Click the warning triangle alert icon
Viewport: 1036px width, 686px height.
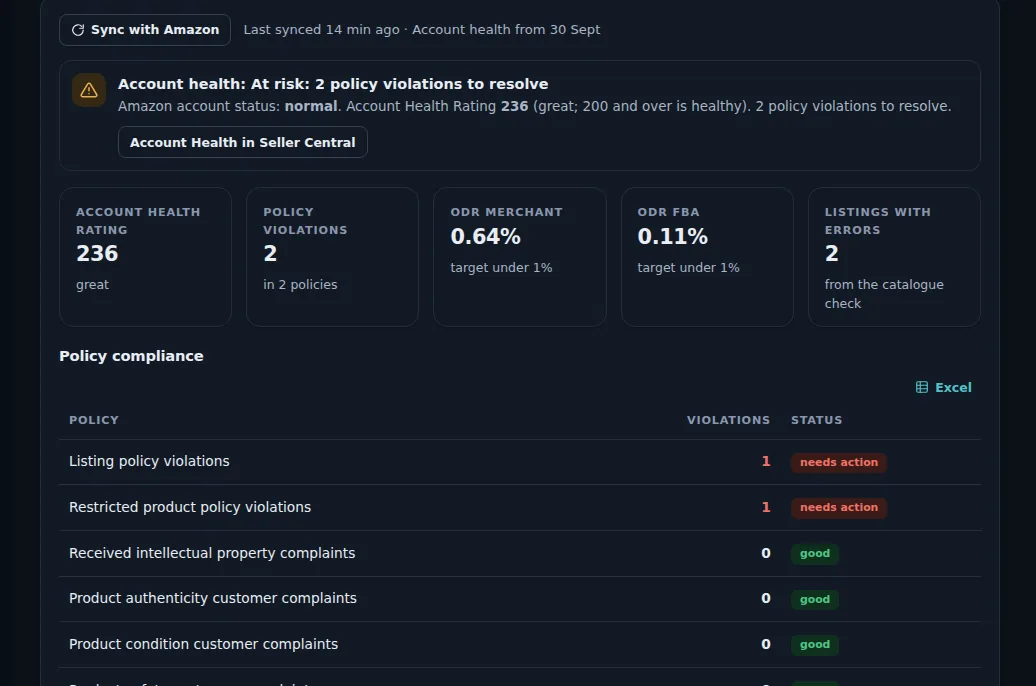tap(89, 90)
